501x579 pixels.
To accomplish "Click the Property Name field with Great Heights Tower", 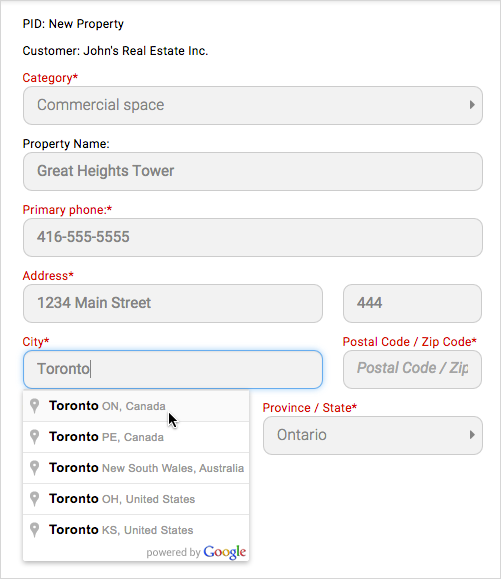I will coord(253,171).
